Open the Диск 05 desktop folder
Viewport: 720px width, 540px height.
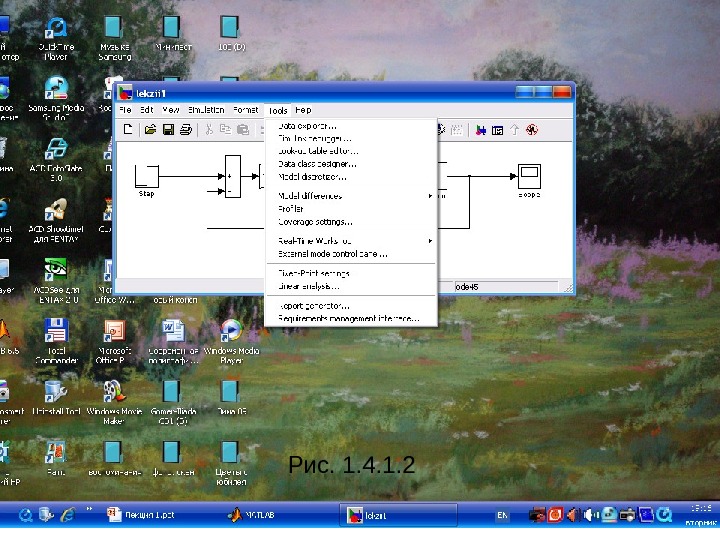point(231,397)
